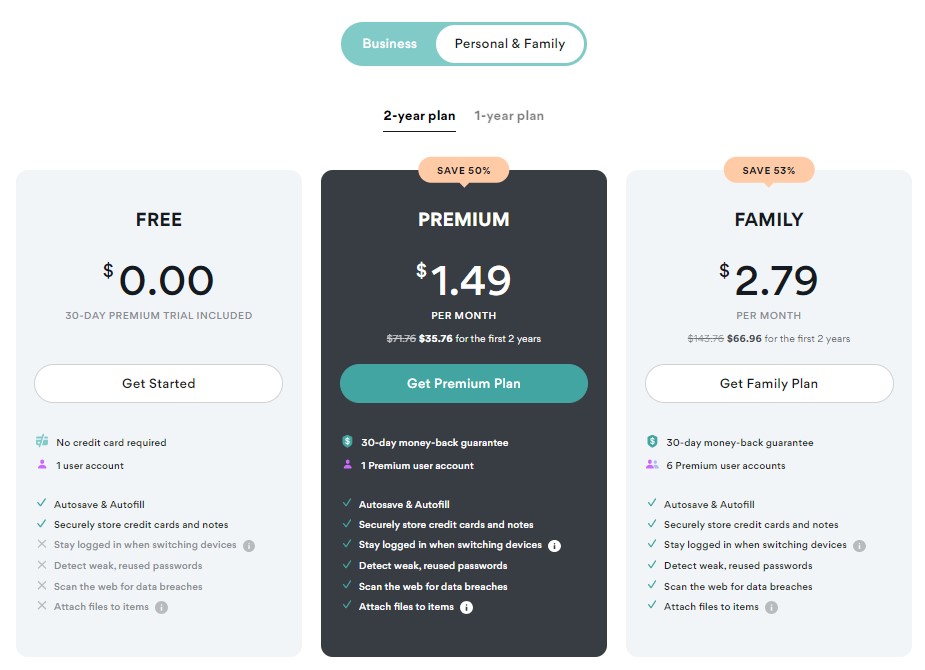Switch to the 1-year plan tab

pos(509,116)
